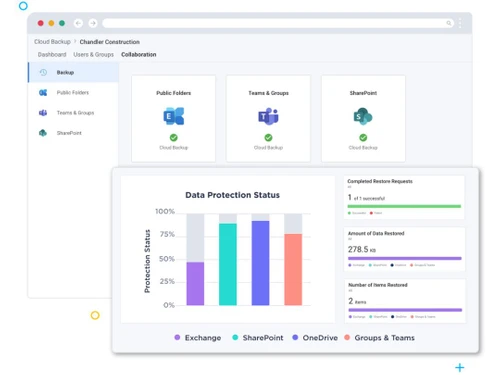500x375 pixels.
Task: Switch to Users & Groups tab
Action: click(93, 54)
